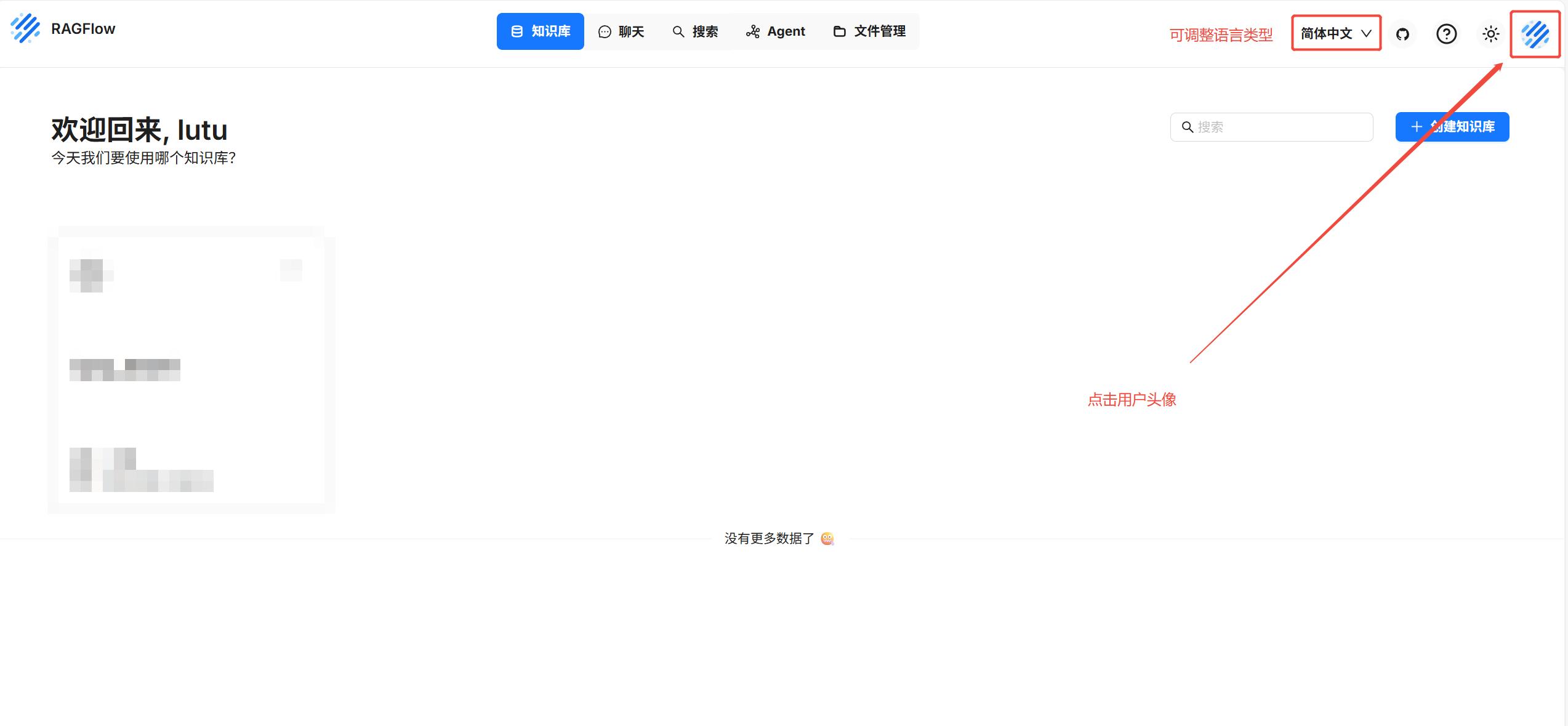Viewport: 1568px width, 726px height.
Task: Click the magnifier icon in search box
Action: tap(1188, 127)
